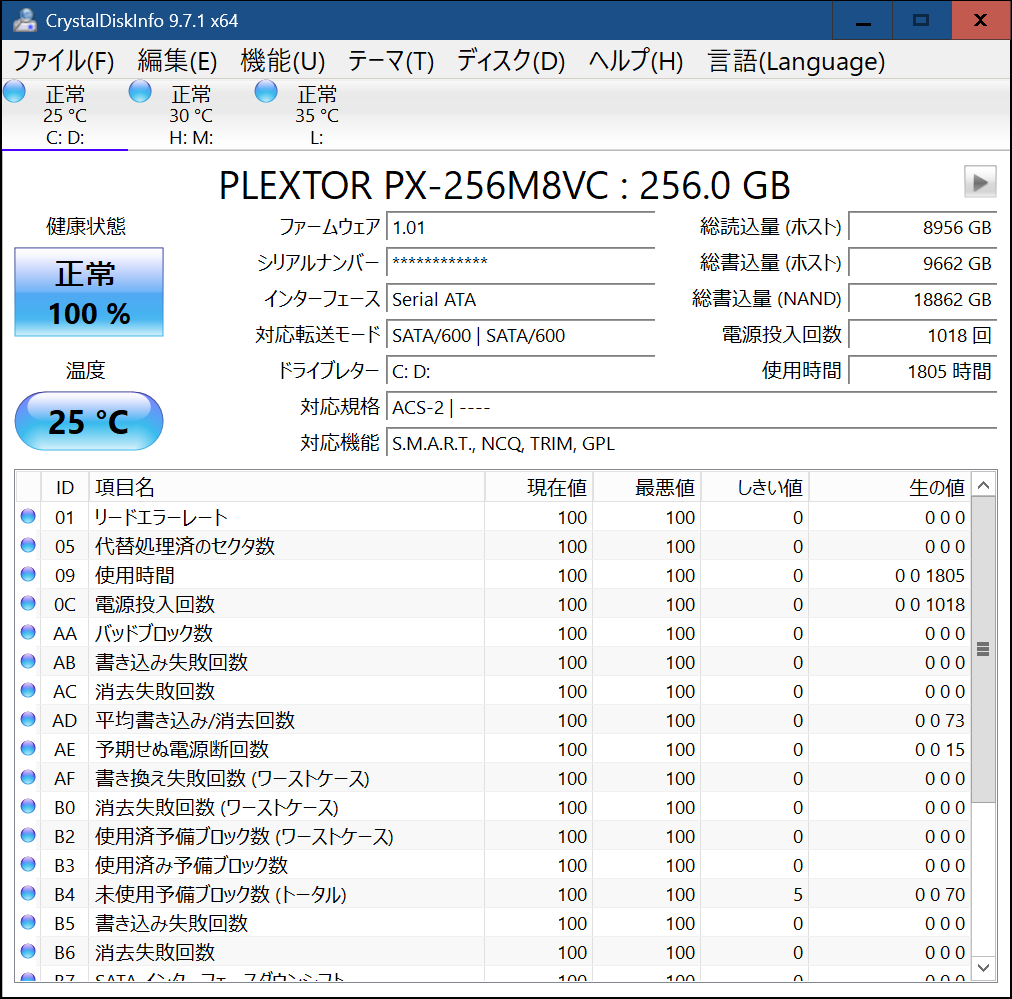Click status orb for AC 消去失敗回数
Viewport: 1012px width, 999px height.
pos(28,691)
